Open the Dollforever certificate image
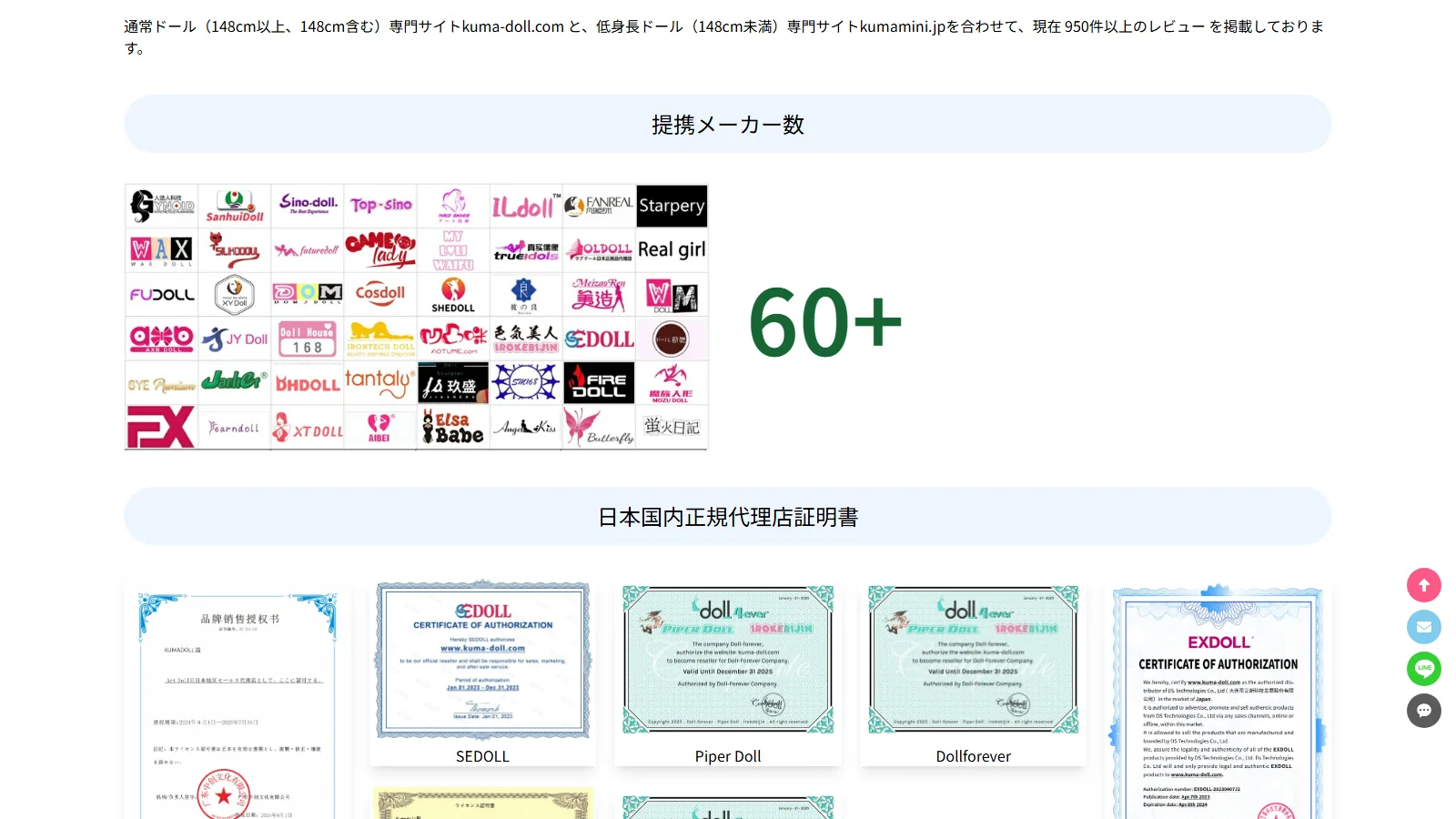 [x=974, y=660]
